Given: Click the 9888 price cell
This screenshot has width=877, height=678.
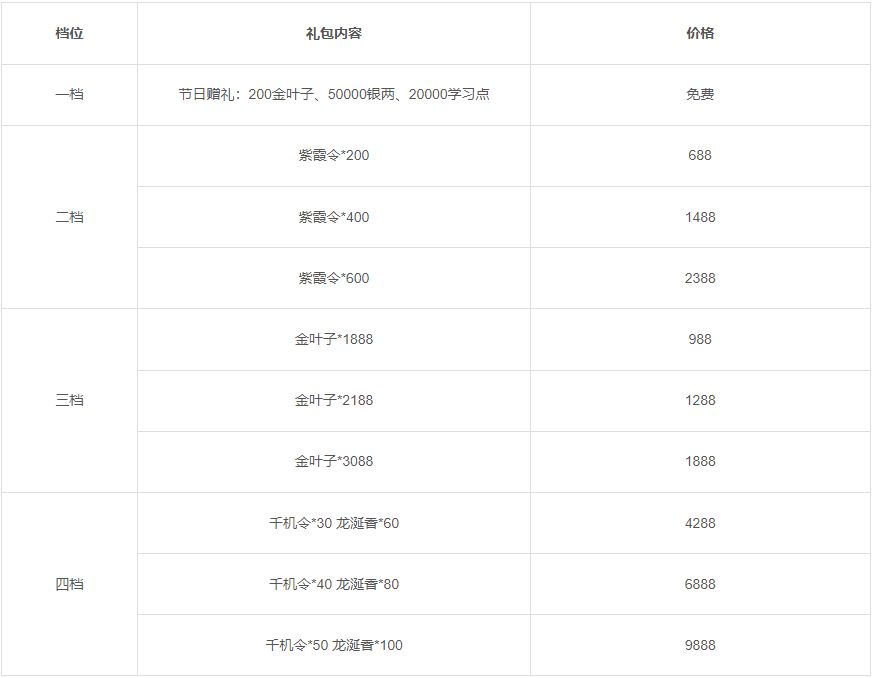Looking at the screenshot, I should (700, 645).
